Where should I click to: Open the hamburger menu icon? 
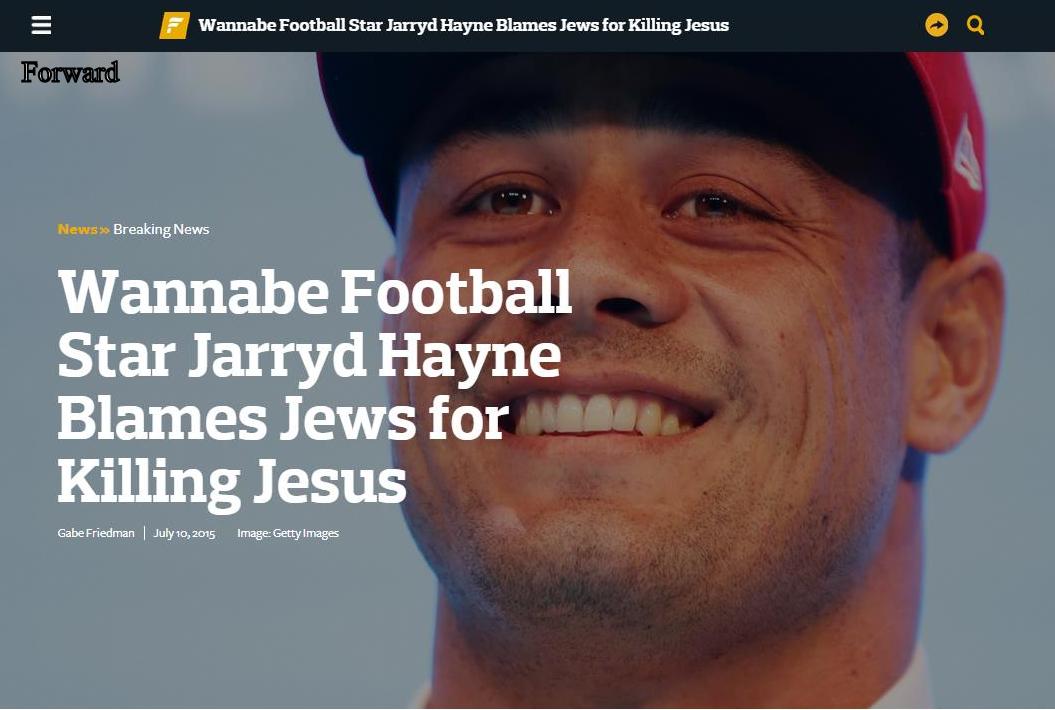point(41,26)
